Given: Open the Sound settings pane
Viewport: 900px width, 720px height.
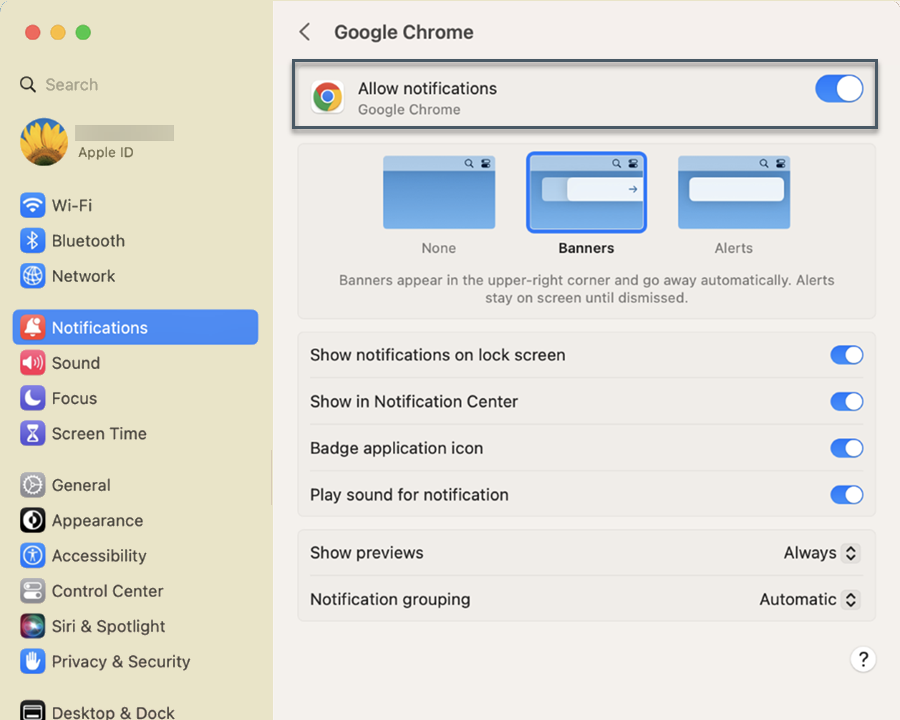Looking at the screenshot, I should pyautogui.click(x=135, y=363).
